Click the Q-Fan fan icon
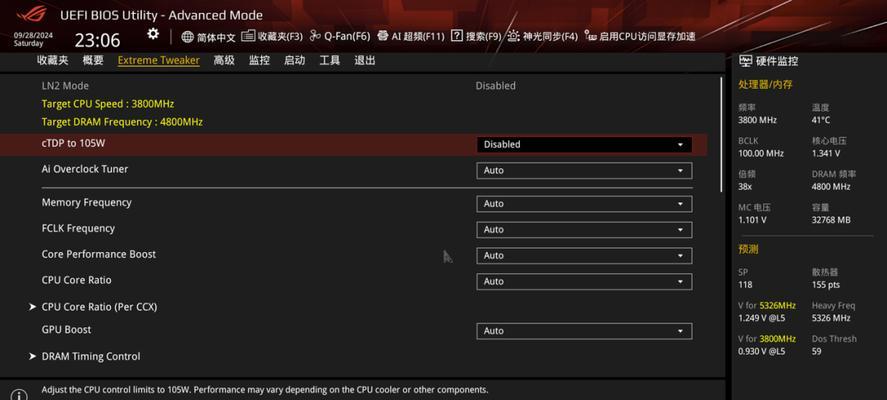The height and width of the screenshot is (400, 887). coord(315,36)
